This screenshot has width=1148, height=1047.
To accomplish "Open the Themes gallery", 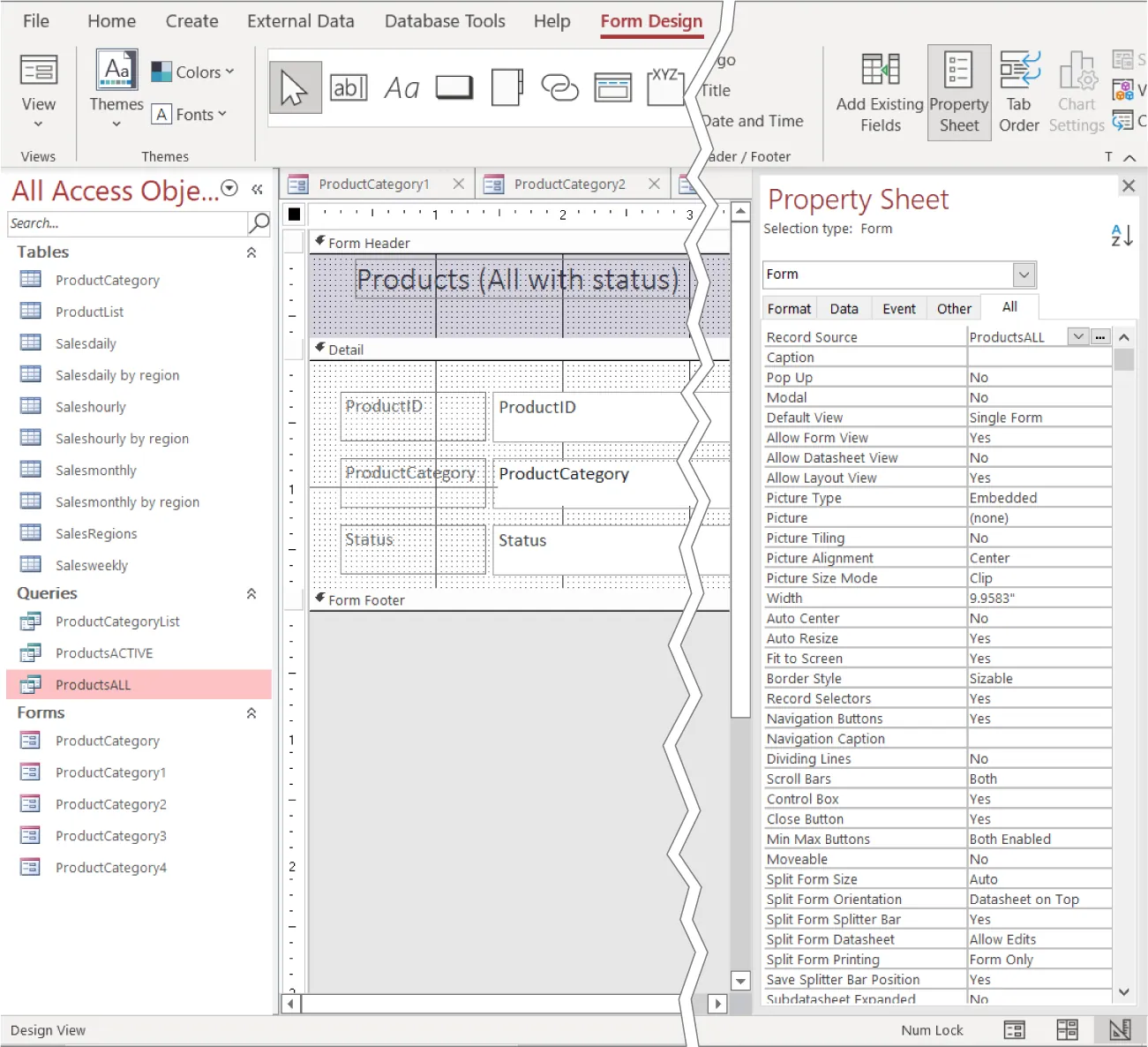I will (116, 86).
